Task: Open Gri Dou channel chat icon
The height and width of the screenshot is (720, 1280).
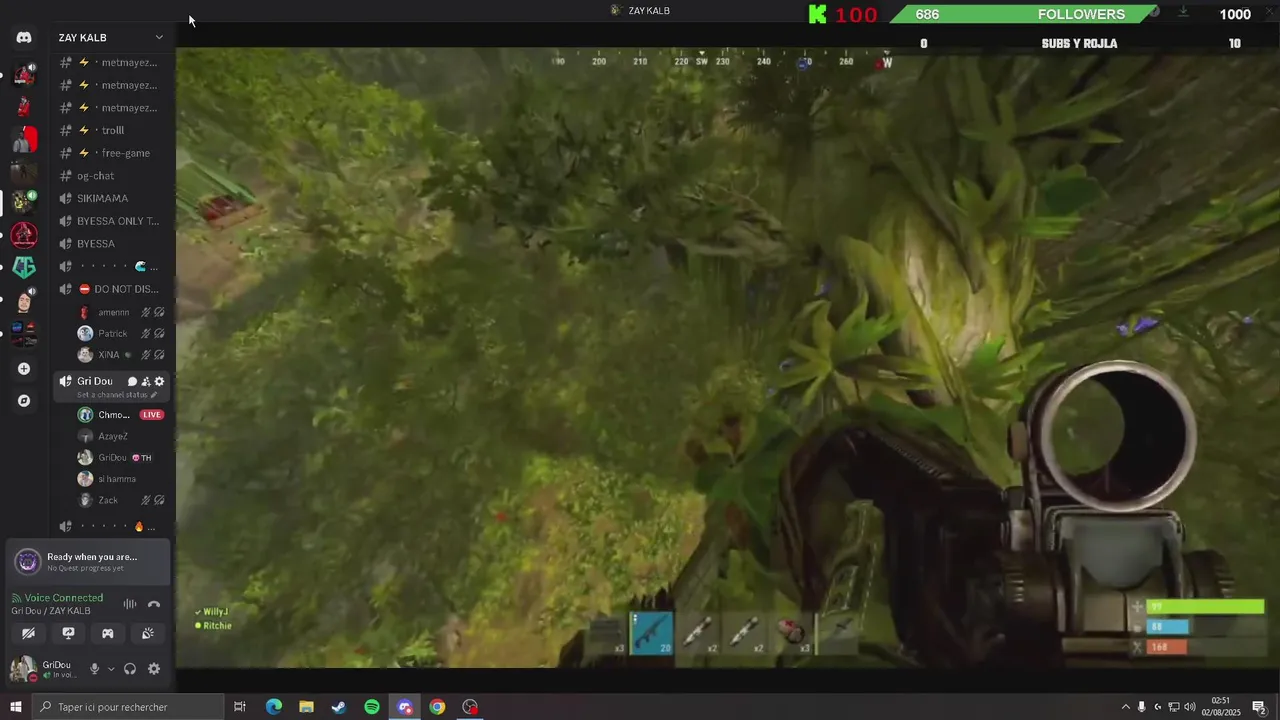Action: pos(132,381)
